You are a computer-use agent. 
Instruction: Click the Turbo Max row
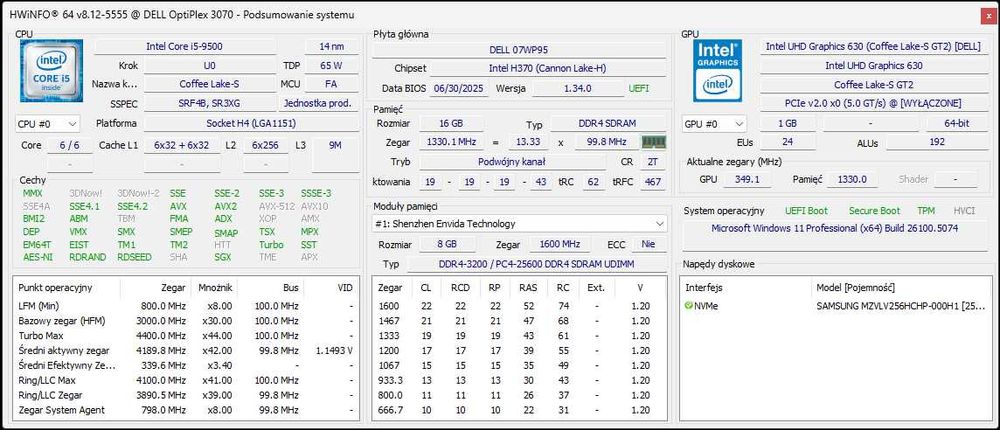[x=186, y=336]
